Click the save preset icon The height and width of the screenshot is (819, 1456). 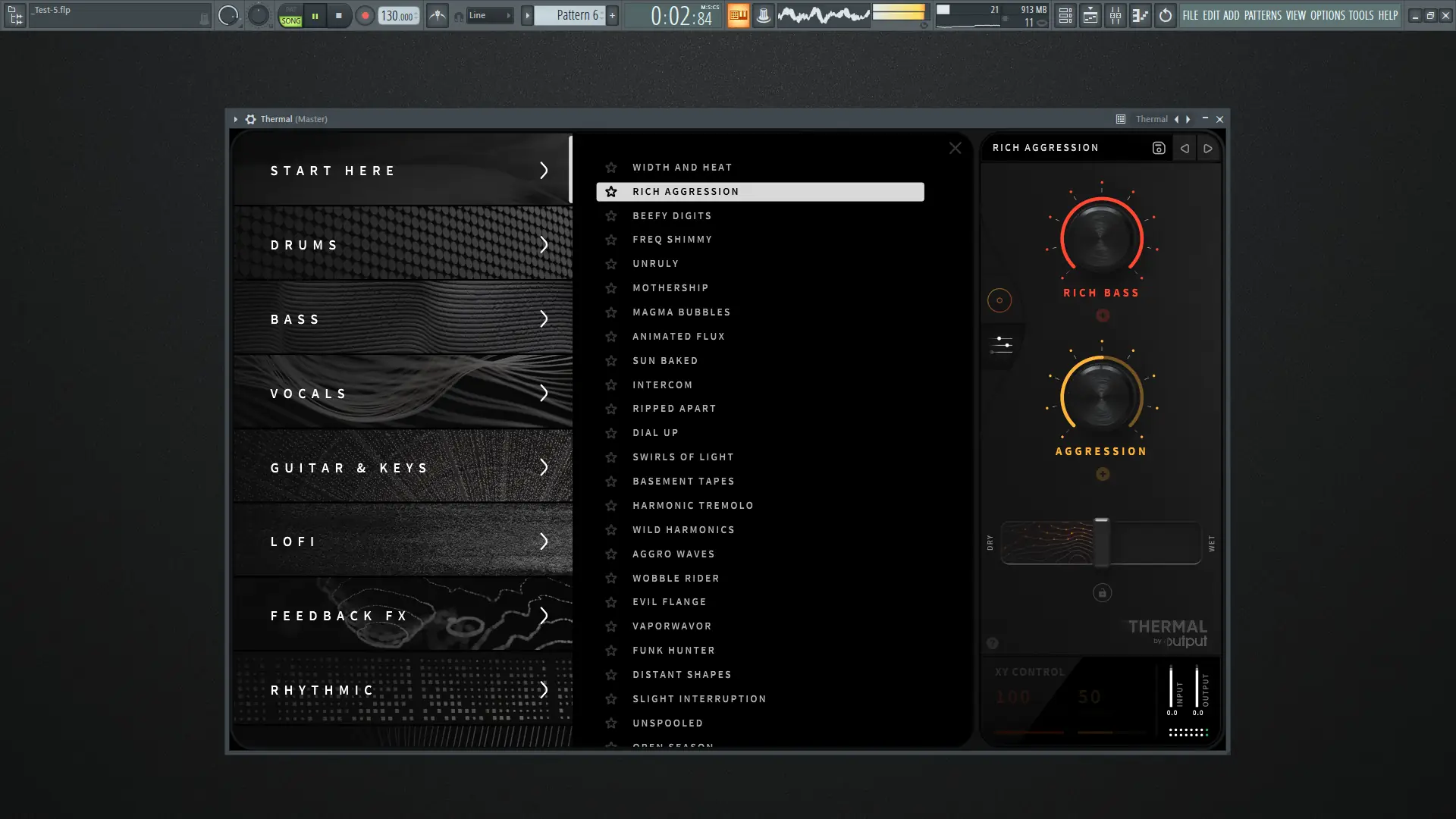(1158, 149)
